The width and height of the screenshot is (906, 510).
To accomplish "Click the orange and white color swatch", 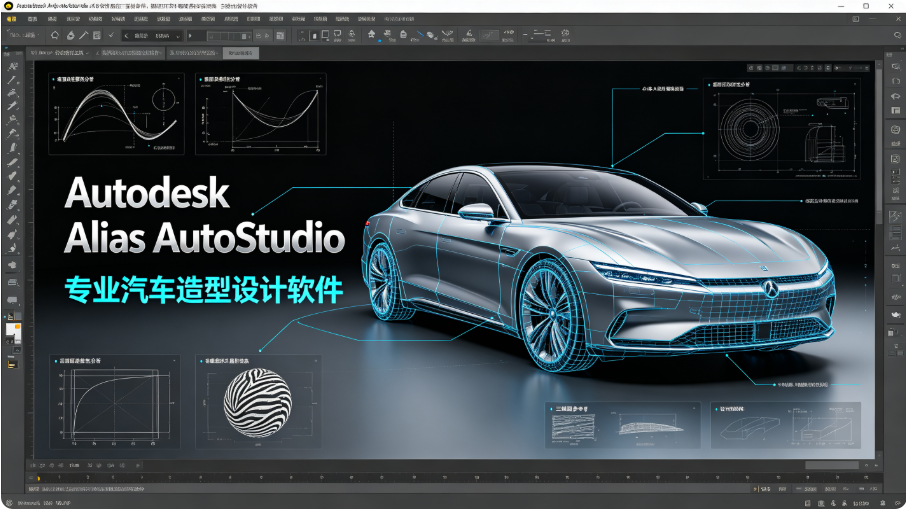I will (13, 331).
